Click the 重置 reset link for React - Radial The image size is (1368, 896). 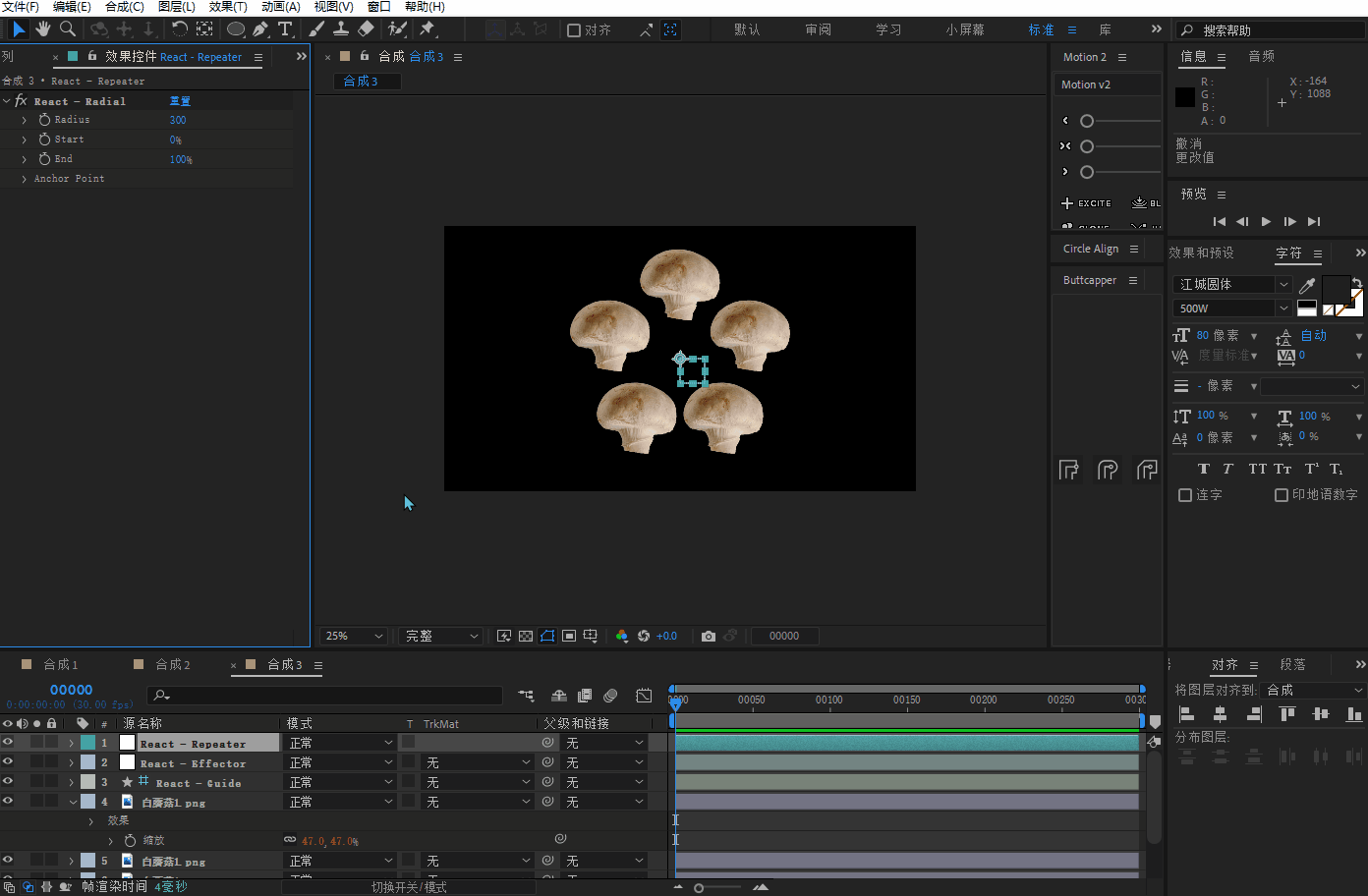pos(180,101)
